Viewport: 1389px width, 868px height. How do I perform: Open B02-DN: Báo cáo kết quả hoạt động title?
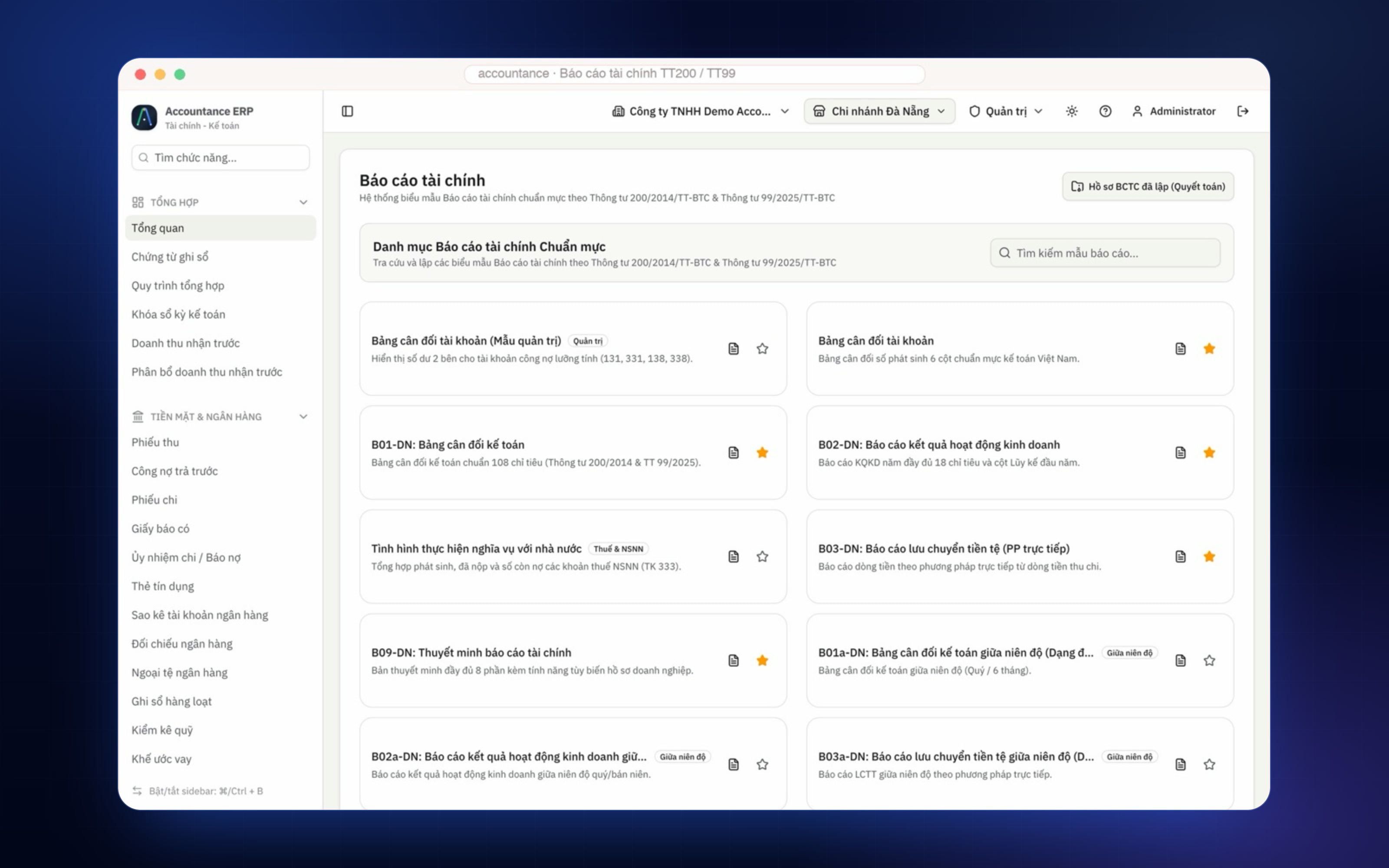pyautogui.click(x=939, y=444)
